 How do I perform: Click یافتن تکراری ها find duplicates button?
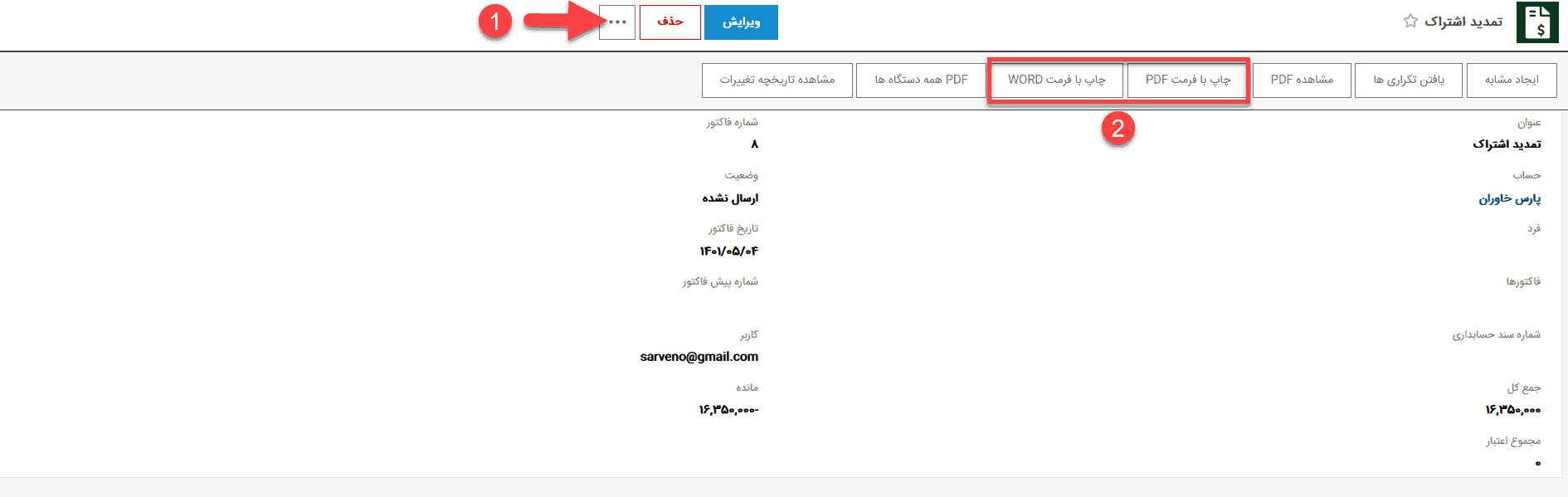1409,80
